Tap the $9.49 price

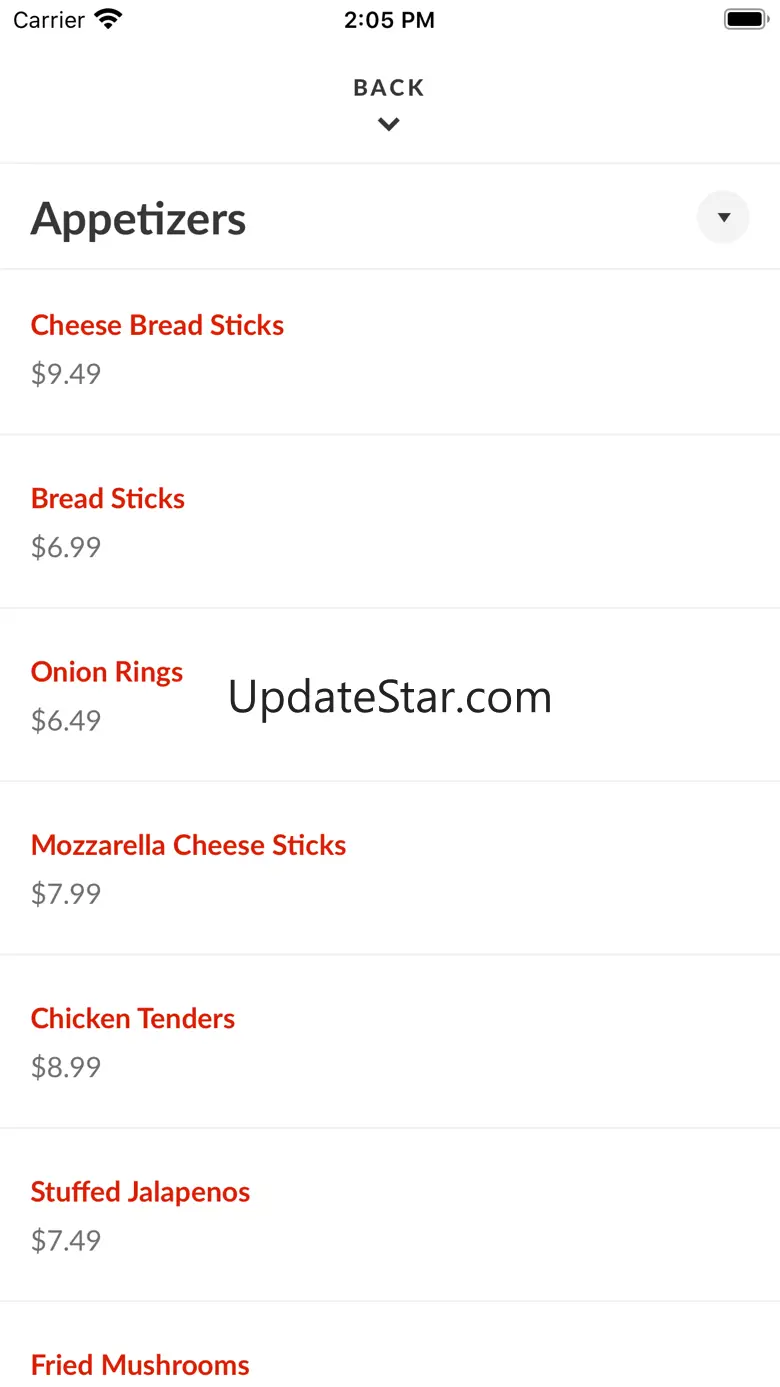[x=66, y=374]
